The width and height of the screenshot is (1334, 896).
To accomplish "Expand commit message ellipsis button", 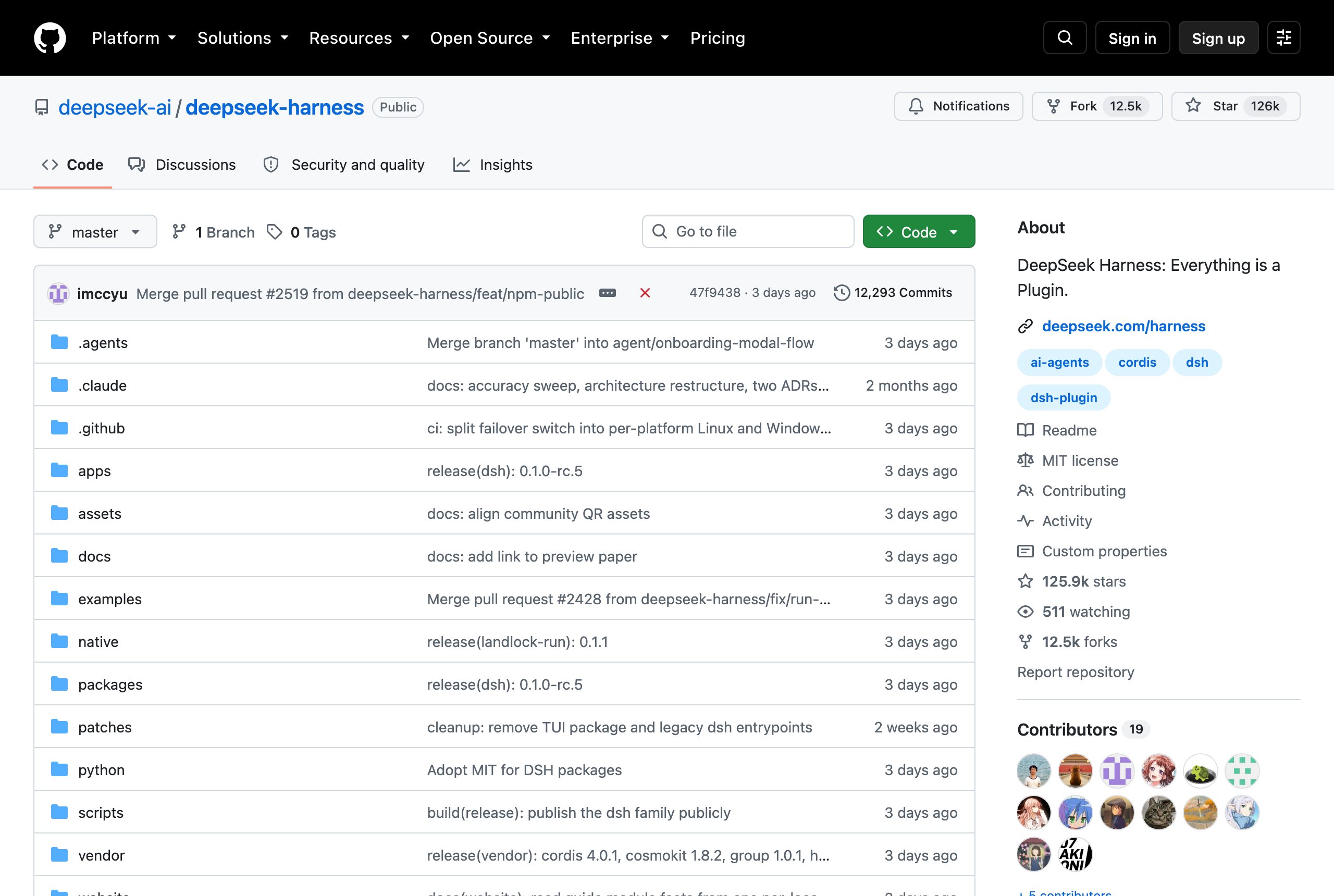I will [607, 293].
